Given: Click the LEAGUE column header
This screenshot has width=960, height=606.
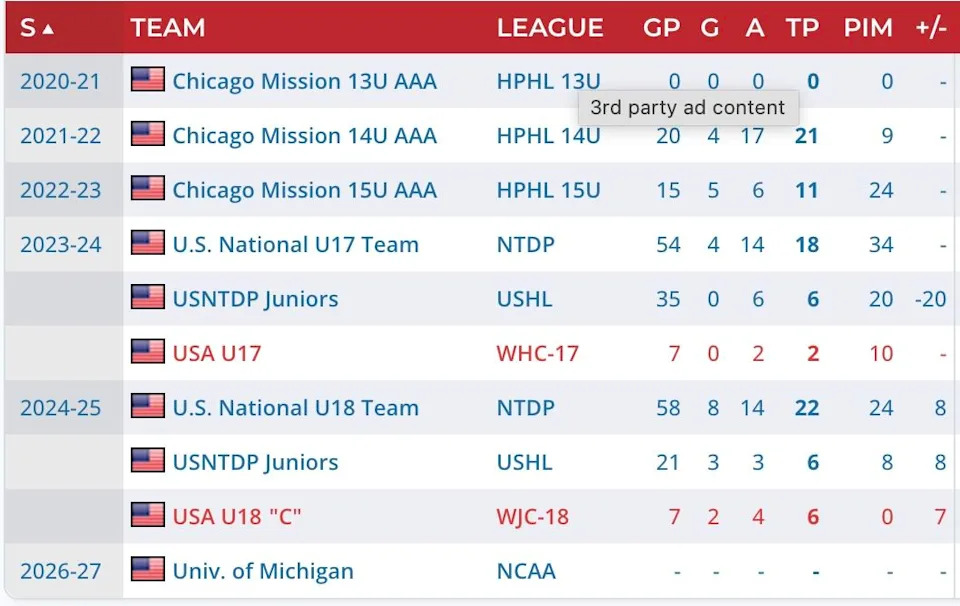Looking at the screenshot, I should (x=550, y=28).
